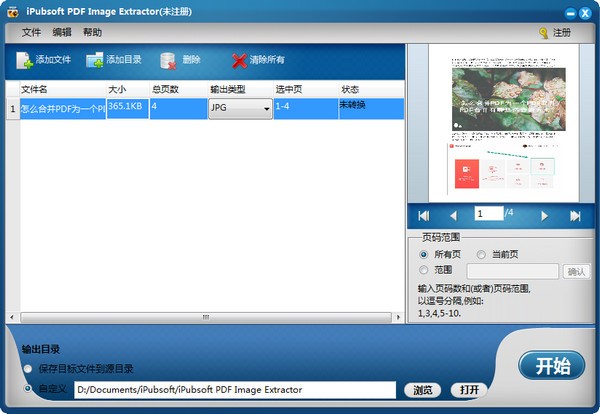Click the total pages cell showing 4

click(179, 109)
